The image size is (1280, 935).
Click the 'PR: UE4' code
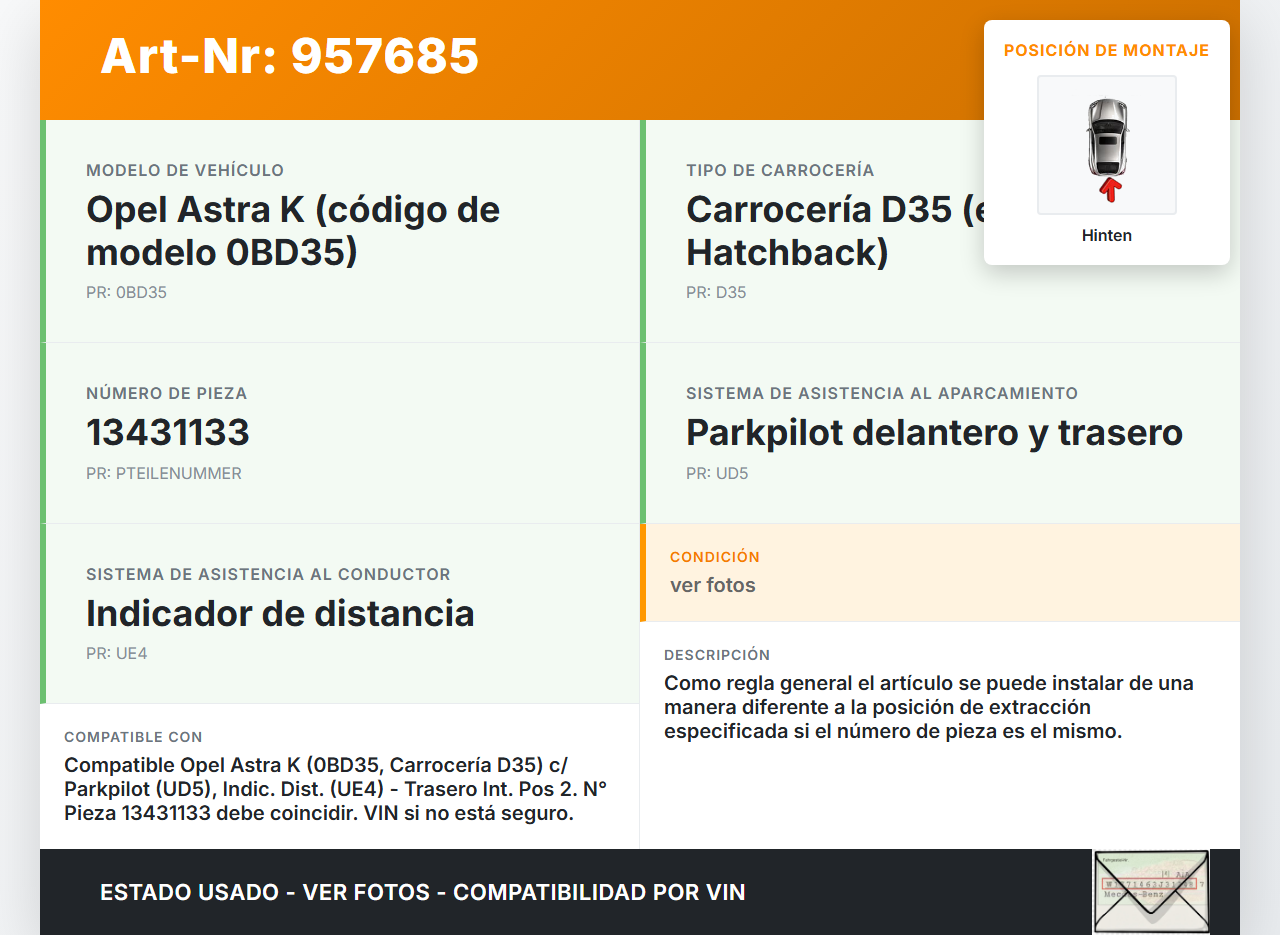(117, 654)
